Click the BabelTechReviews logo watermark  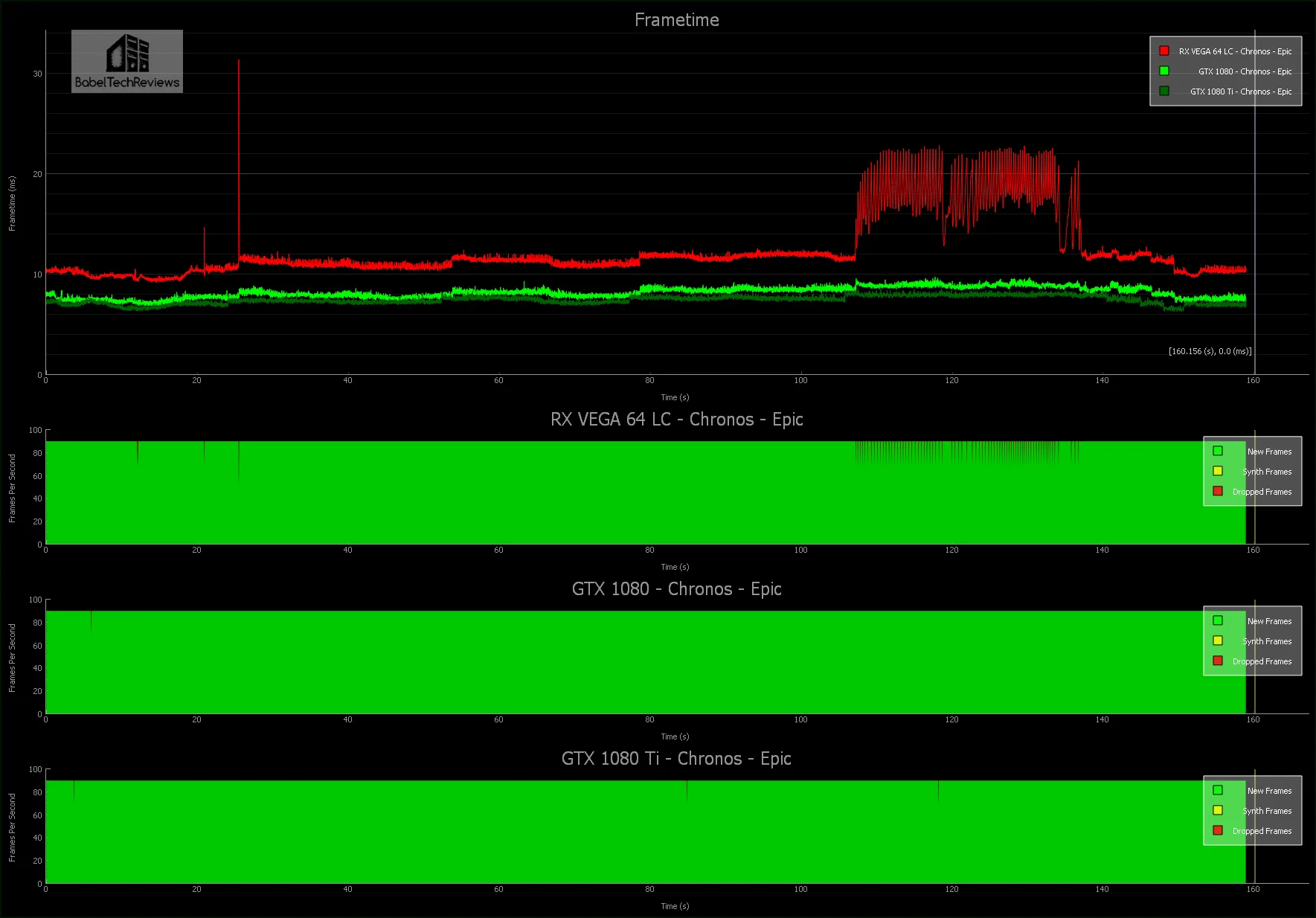(x=127, y=62)
